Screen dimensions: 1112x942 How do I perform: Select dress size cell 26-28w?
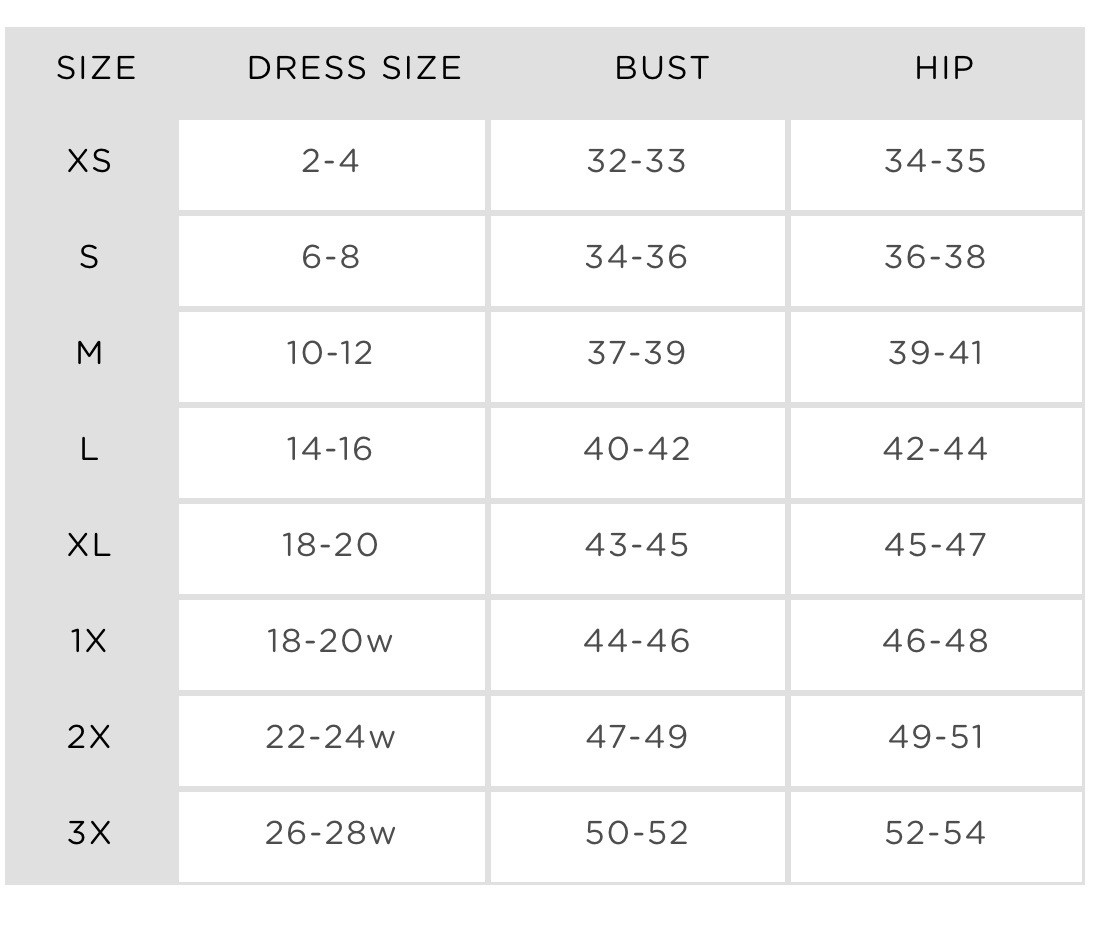click(x=332, y=837)
